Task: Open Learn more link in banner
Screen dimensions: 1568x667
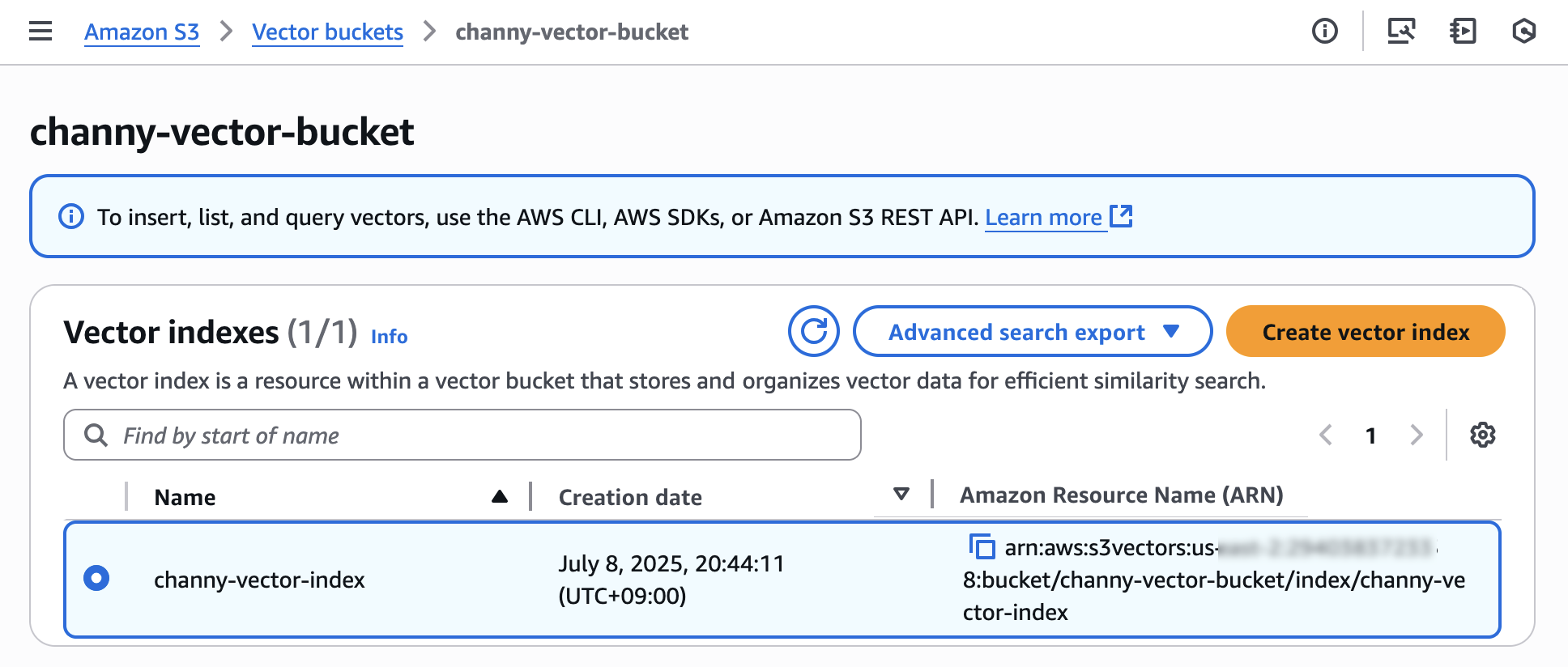Action: [x=1043, y=217]
